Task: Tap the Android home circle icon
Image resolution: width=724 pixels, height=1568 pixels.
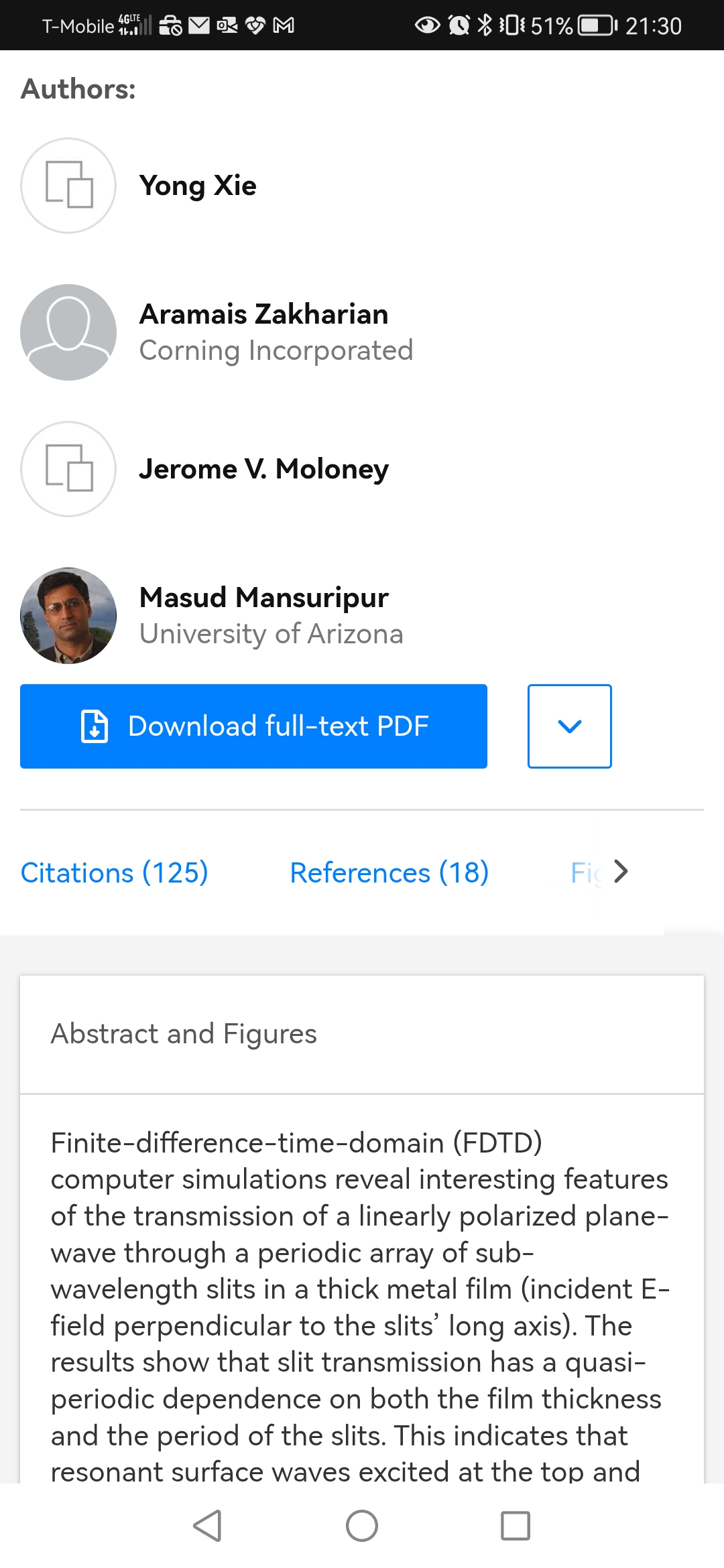Action: 362,1526
